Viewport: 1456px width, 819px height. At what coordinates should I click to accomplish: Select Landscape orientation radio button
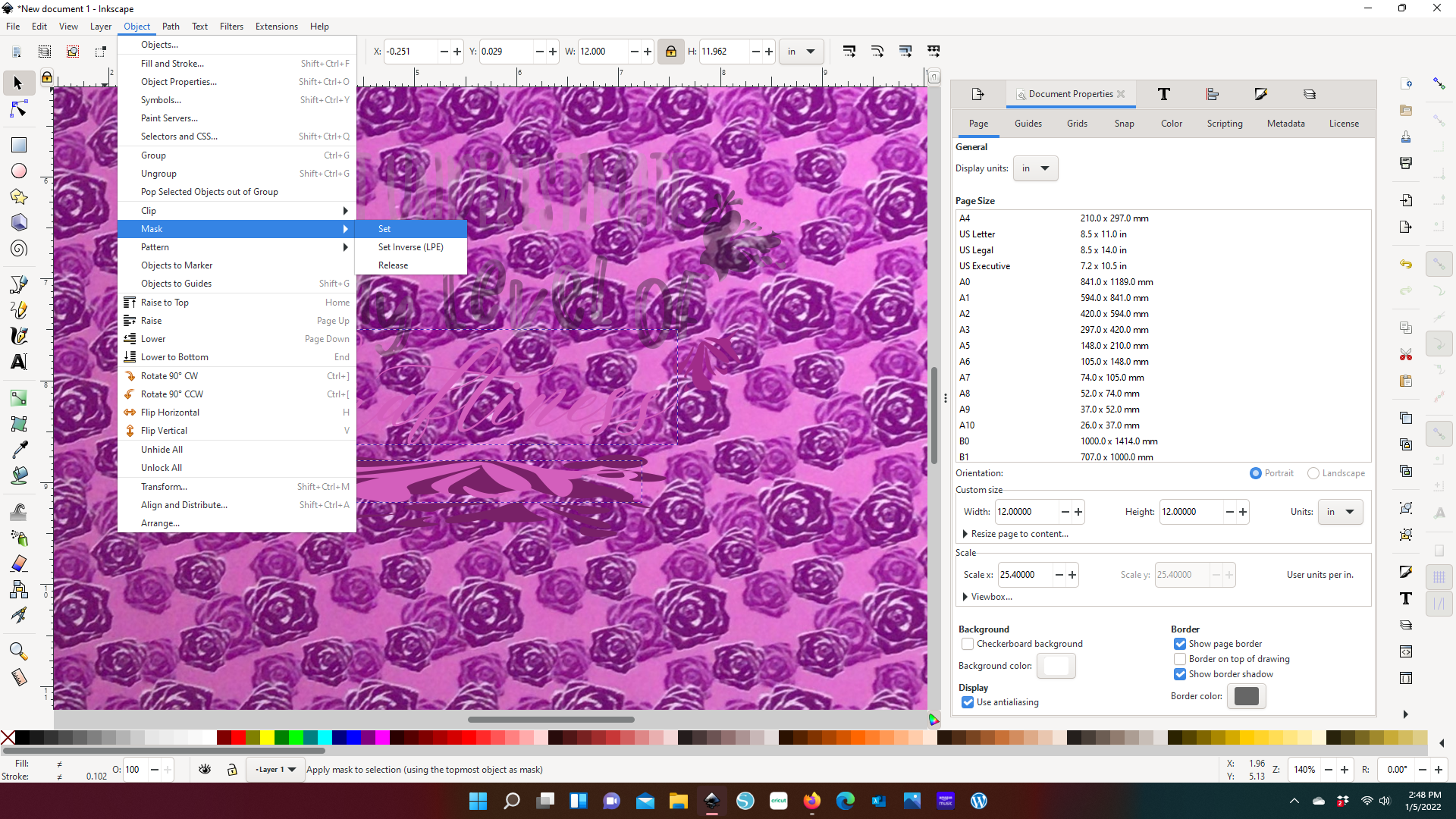point(1313,473)
